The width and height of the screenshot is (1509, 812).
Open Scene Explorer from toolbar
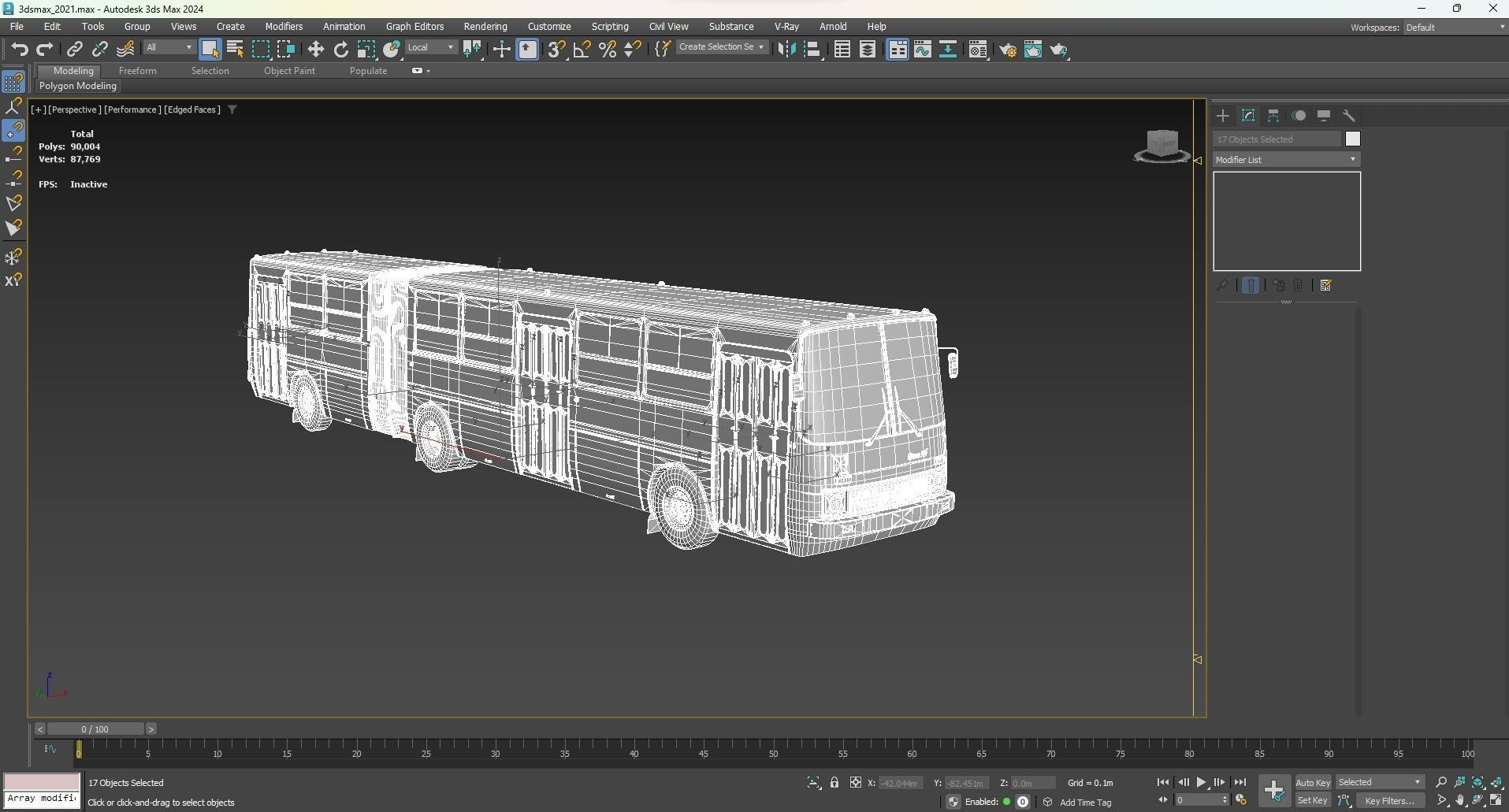point(842,49)
